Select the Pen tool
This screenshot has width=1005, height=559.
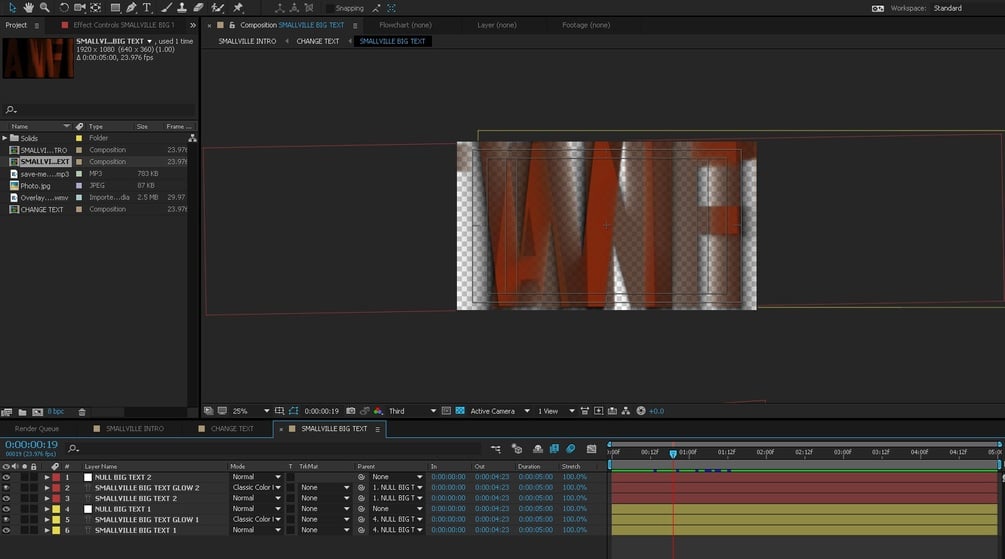tap(131, 8)
